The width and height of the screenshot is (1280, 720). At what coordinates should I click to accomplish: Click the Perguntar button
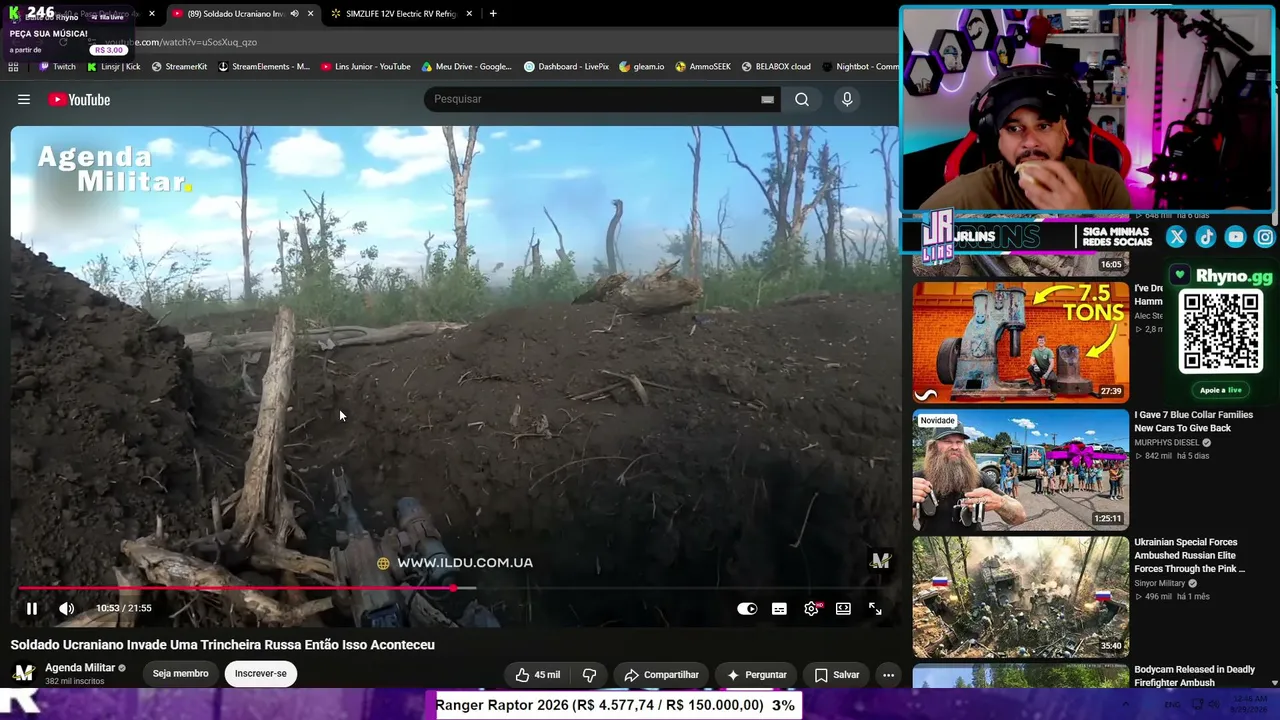coord(756,675)
